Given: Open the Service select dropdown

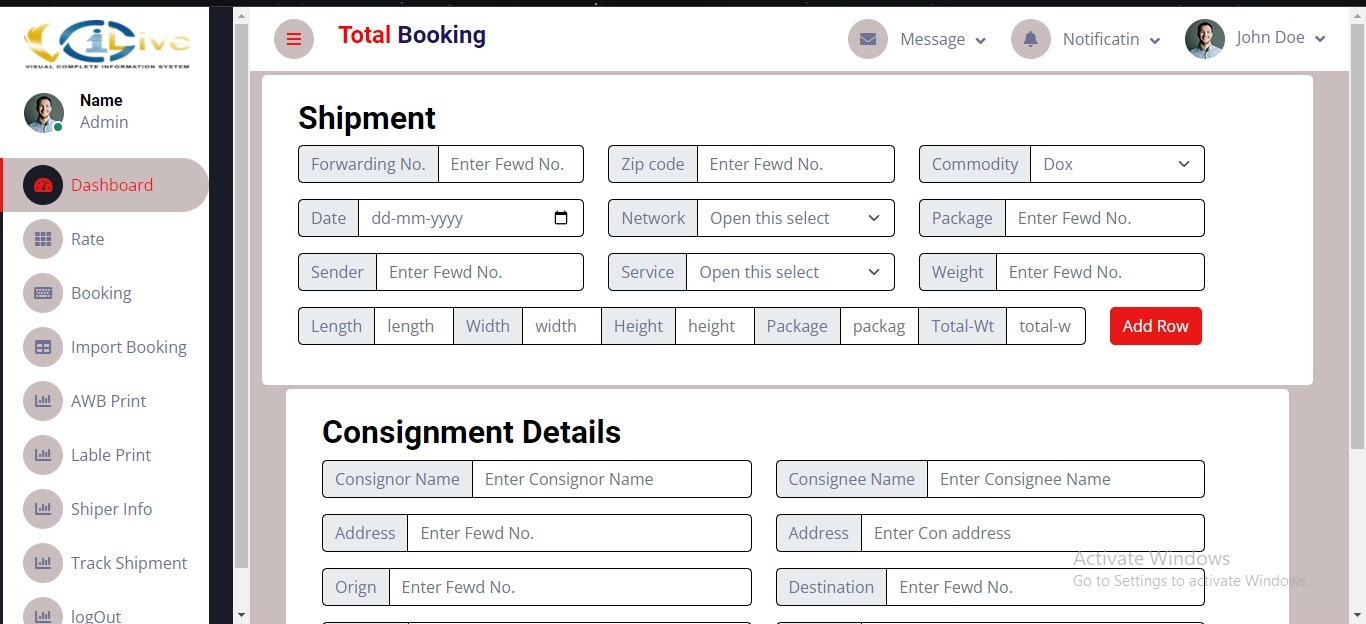Looking at the screenshot, I should tap(790, 272).
